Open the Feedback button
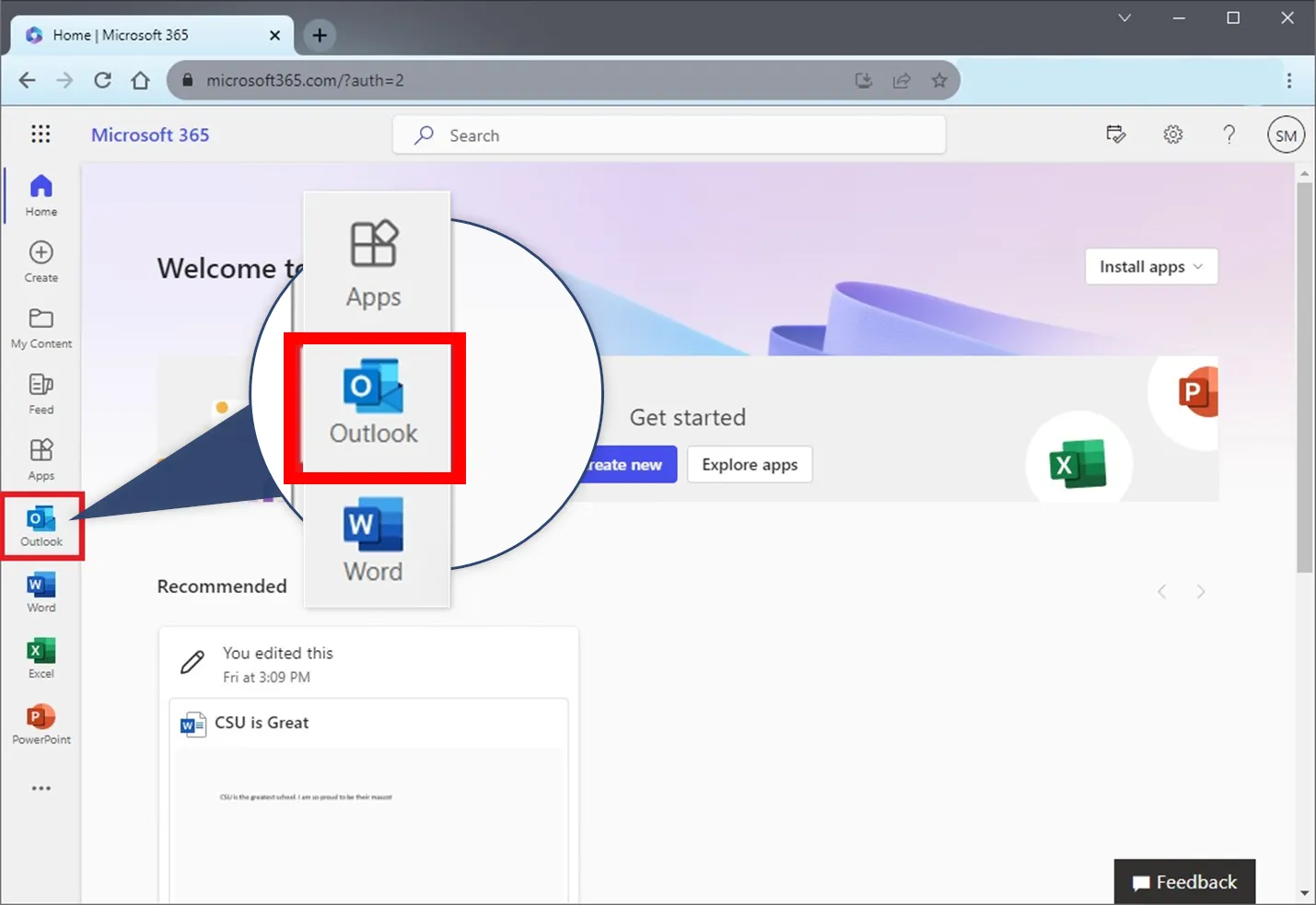 pyautogui.click(x=1184, y=881)
